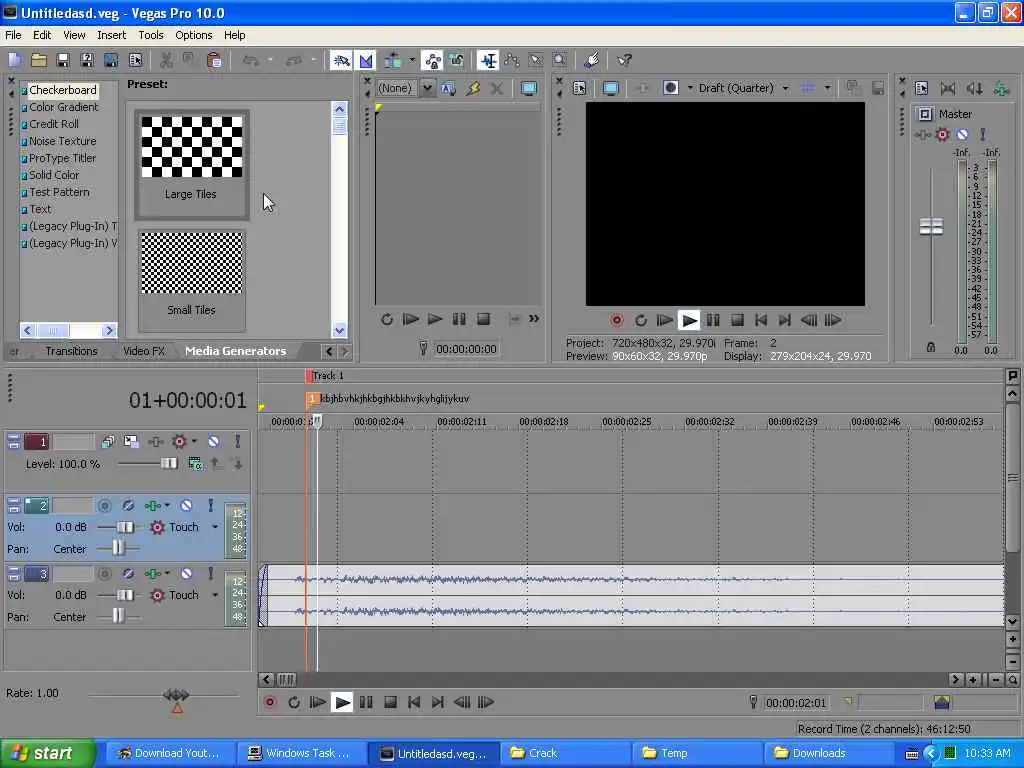Image resolution: width=1024 pixels, height=768 pixels.
Task: Click the Pan slider handle on audio track 3
Action: point(118,616)
